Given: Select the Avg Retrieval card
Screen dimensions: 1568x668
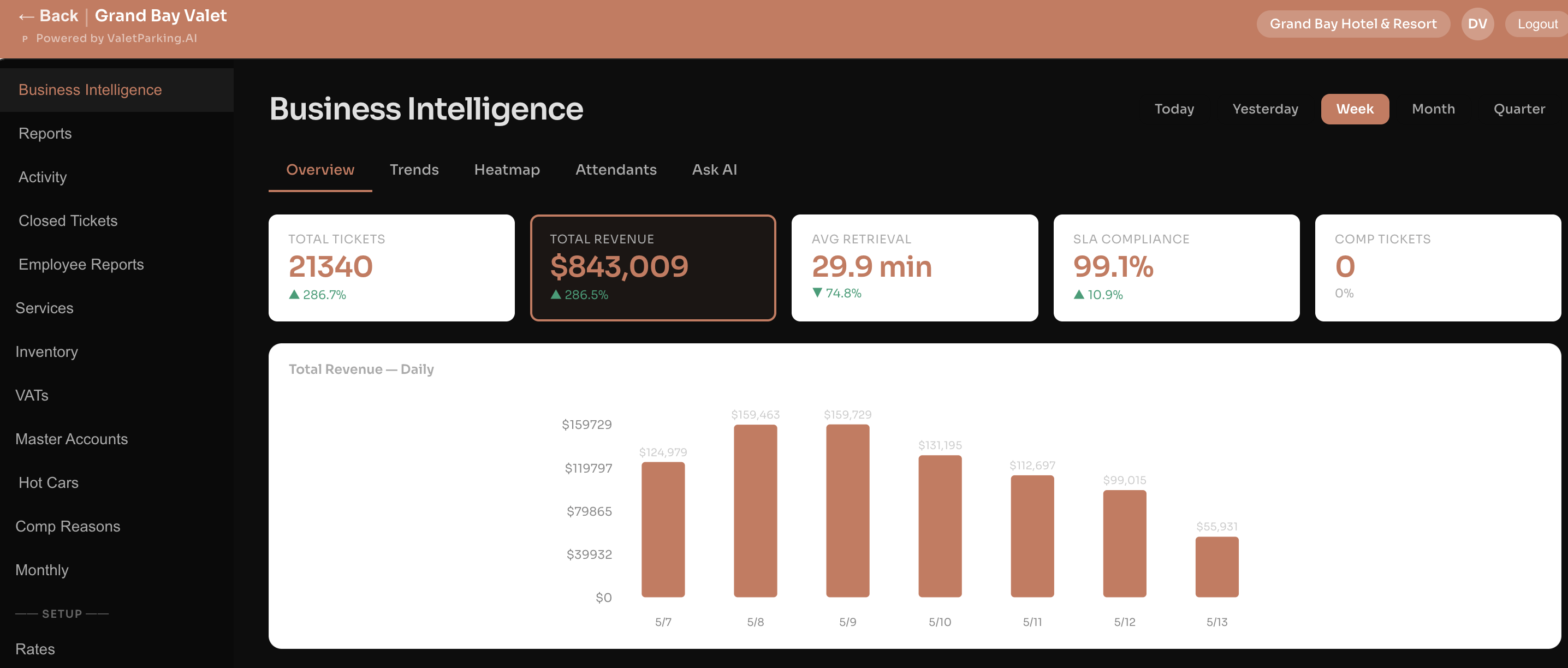Looking at the screenshot, I should point(915,269).
